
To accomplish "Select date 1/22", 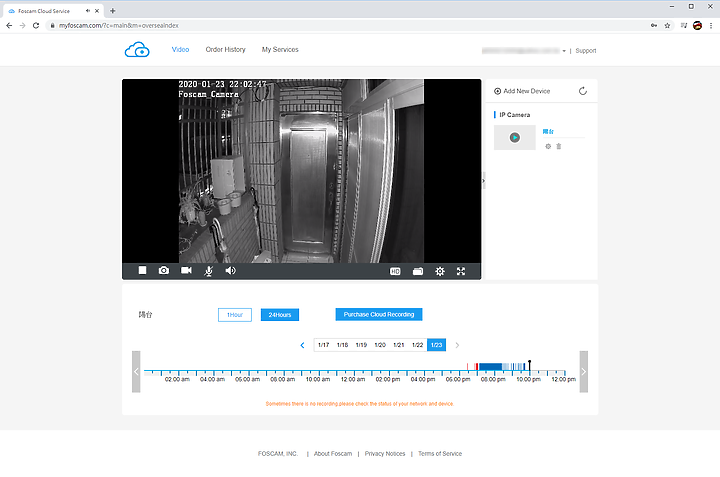I will tap(417, 345).
